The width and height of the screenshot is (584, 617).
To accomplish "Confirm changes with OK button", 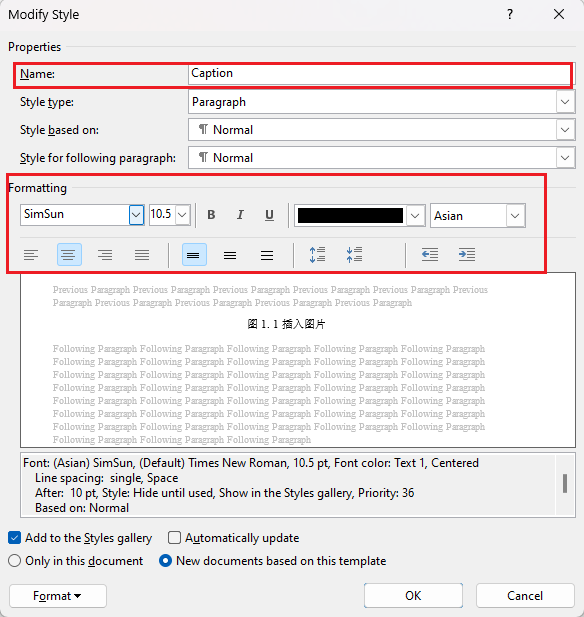I will point(413,595).
